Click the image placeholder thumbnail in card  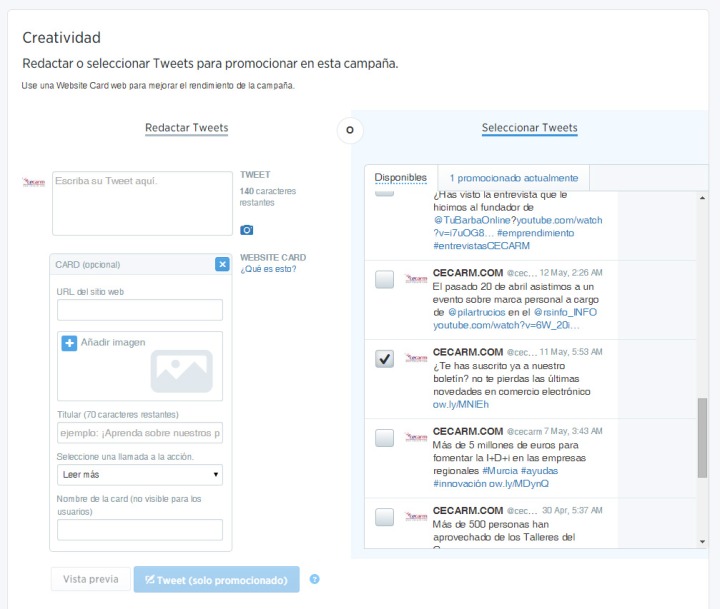point(181,370)
